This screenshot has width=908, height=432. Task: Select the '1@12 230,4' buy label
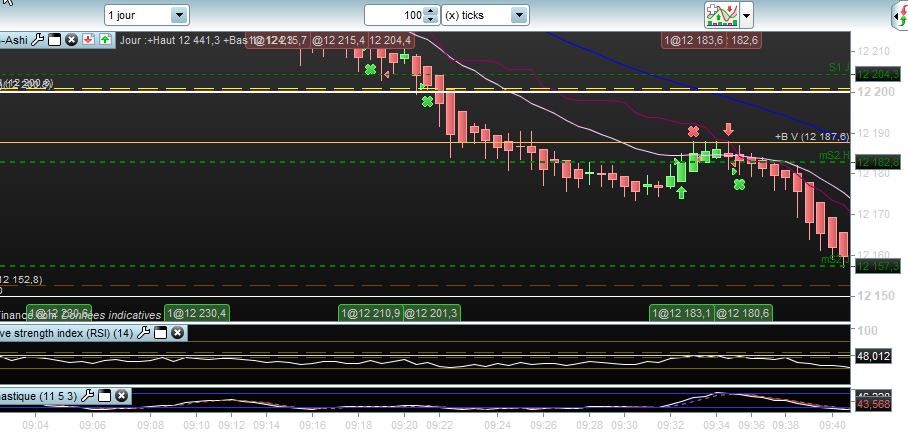[197, 313]
